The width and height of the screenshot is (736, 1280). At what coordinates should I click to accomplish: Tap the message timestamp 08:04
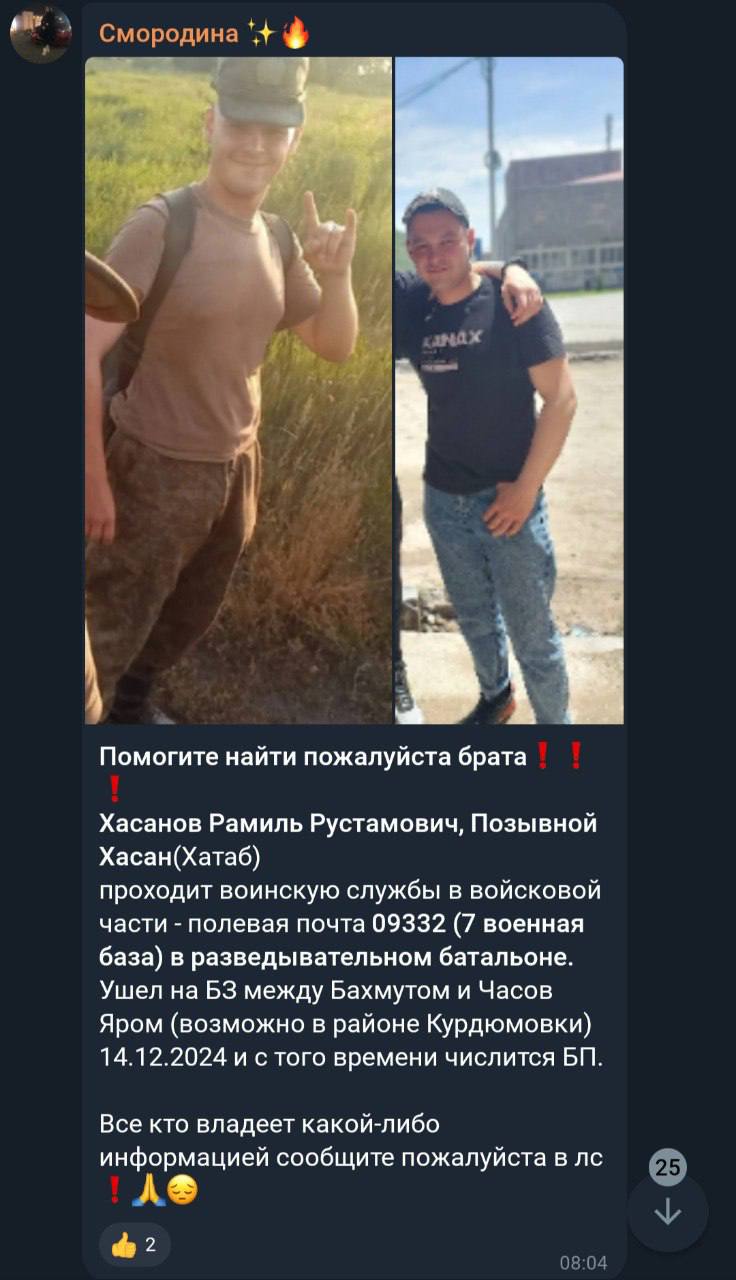[583, 1263]
